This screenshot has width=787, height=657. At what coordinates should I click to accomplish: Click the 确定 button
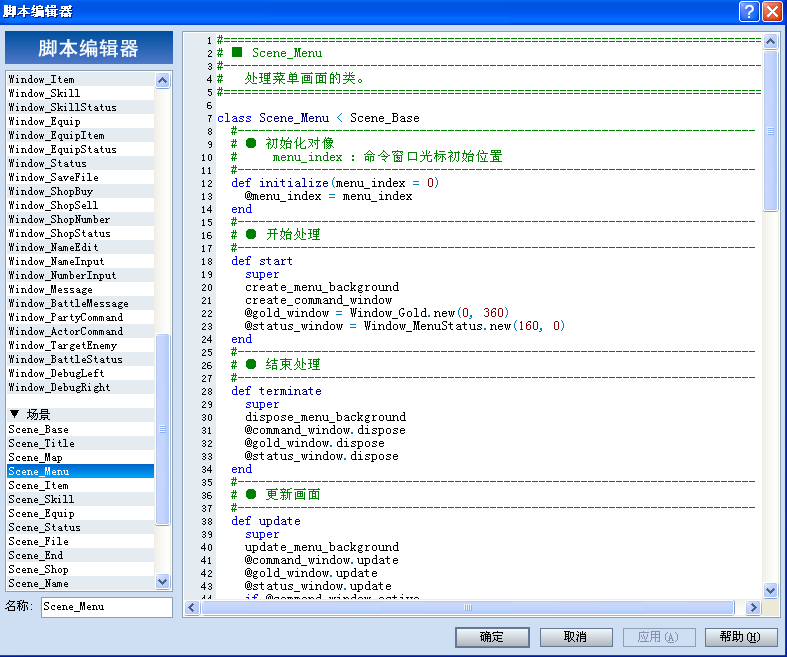coord(492,637)
